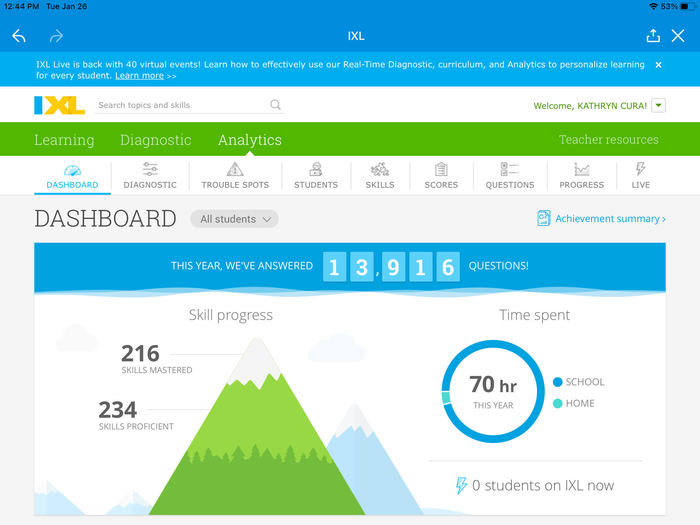Open the Students report icon
This screenshot has height=525, width=700.
coord(316,170)
